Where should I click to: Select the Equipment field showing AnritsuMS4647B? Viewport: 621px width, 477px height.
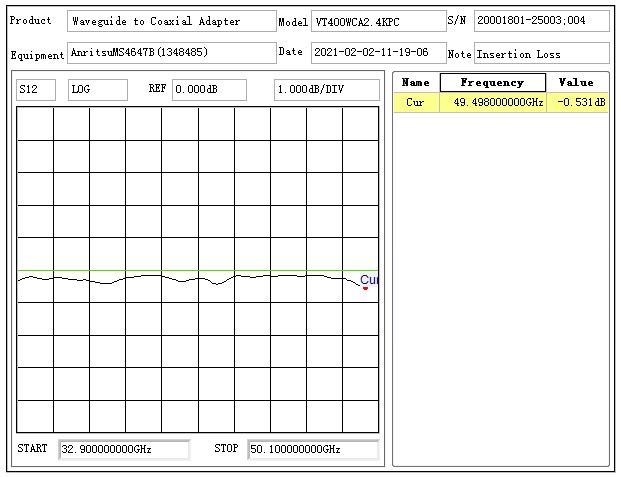tap(171, 52)
